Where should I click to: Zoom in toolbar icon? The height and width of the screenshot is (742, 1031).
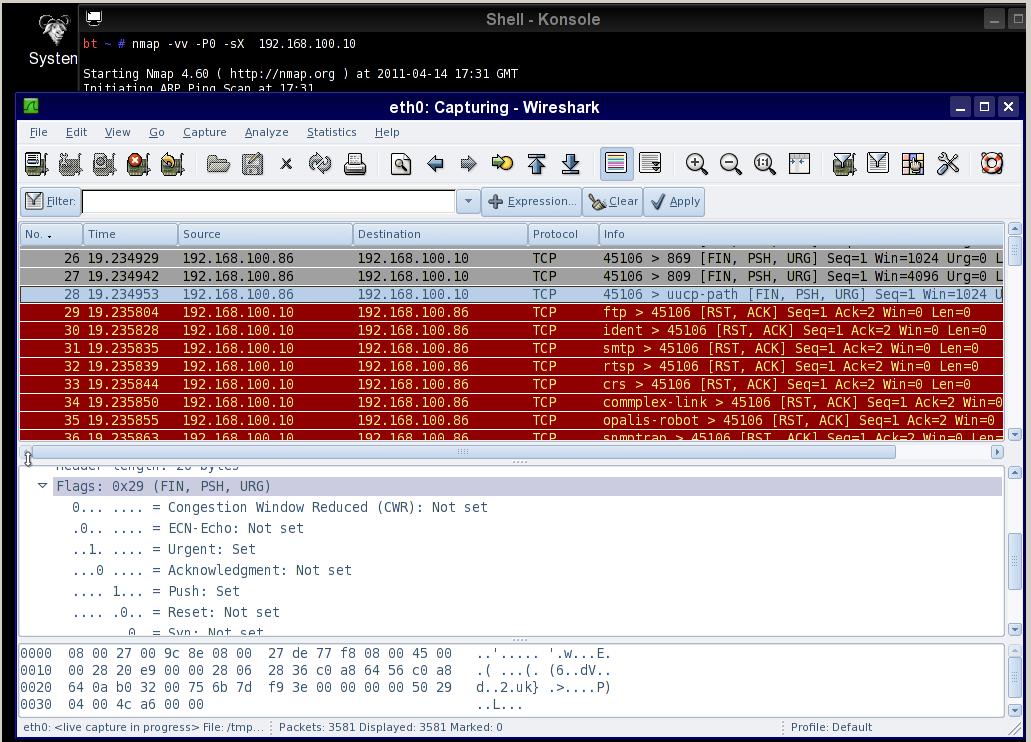click(696, 164)
